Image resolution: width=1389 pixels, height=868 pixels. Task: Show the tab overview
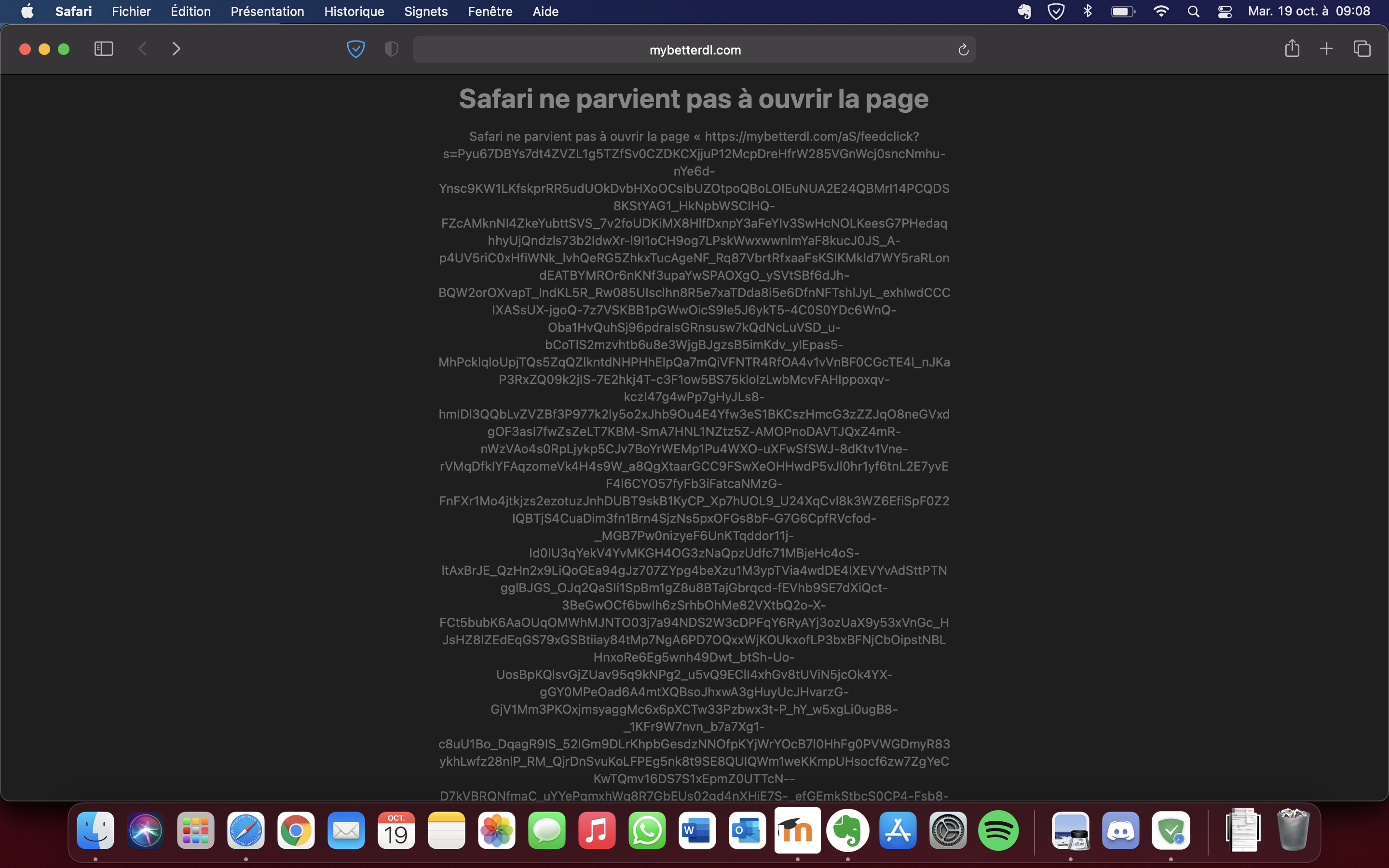coord(1362,49)
